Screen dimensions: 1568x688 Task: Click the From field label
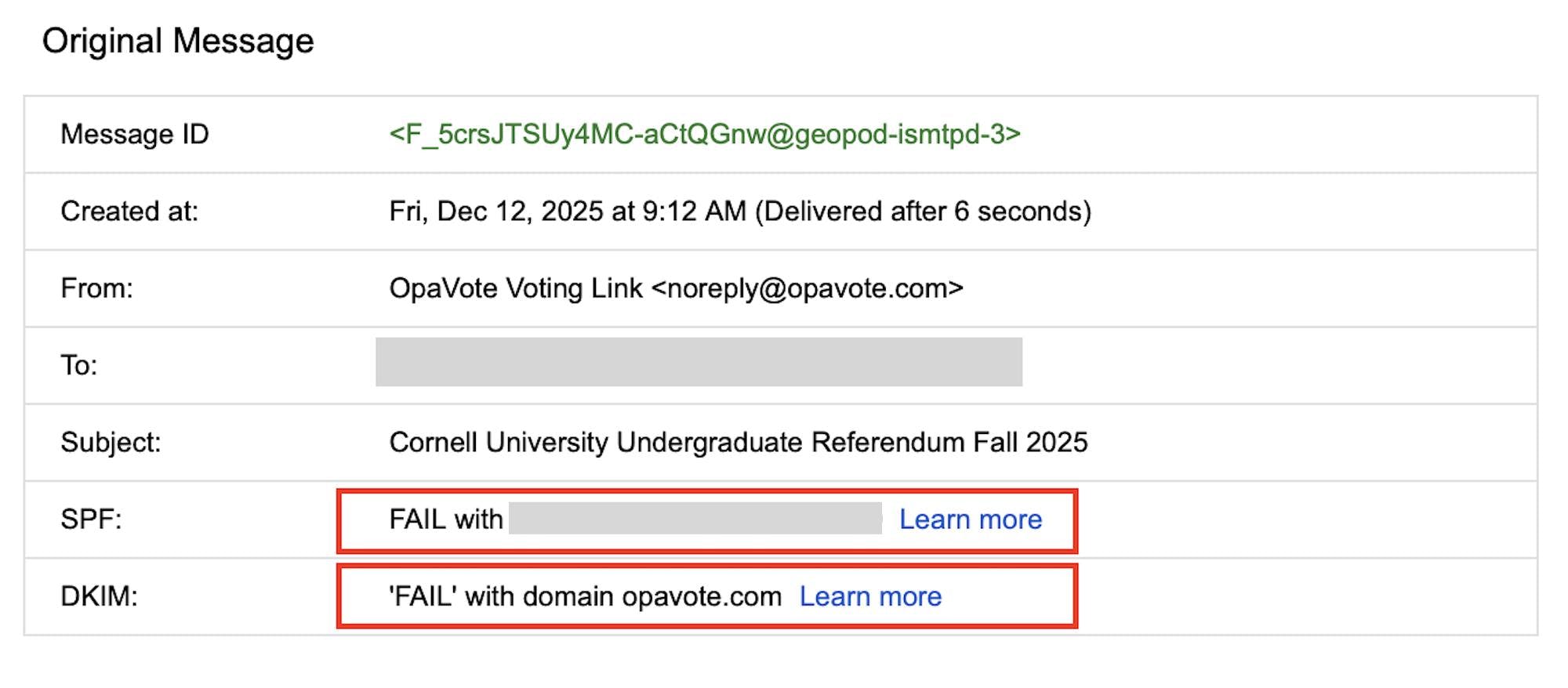(96, 288)
